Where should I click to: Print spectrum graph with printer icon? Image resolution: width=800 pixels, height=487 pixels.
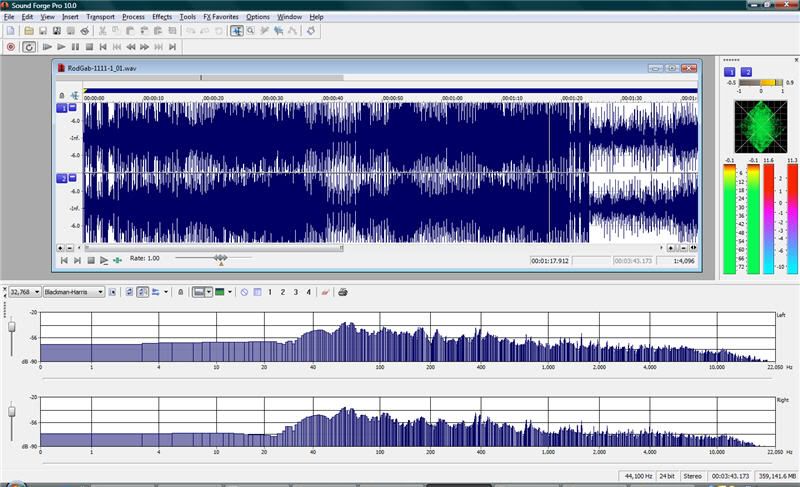(x=343, y=292)
